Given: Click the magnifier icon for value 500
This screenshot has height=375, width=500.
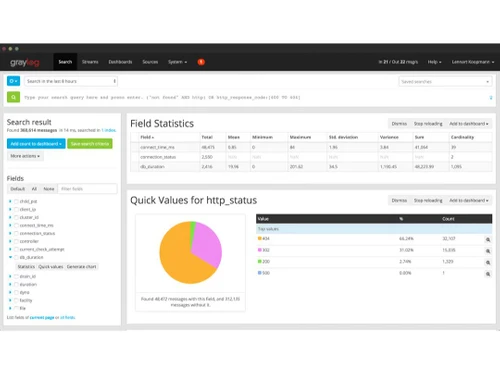Looking at the screenshot, I should (x=488, y=274).
